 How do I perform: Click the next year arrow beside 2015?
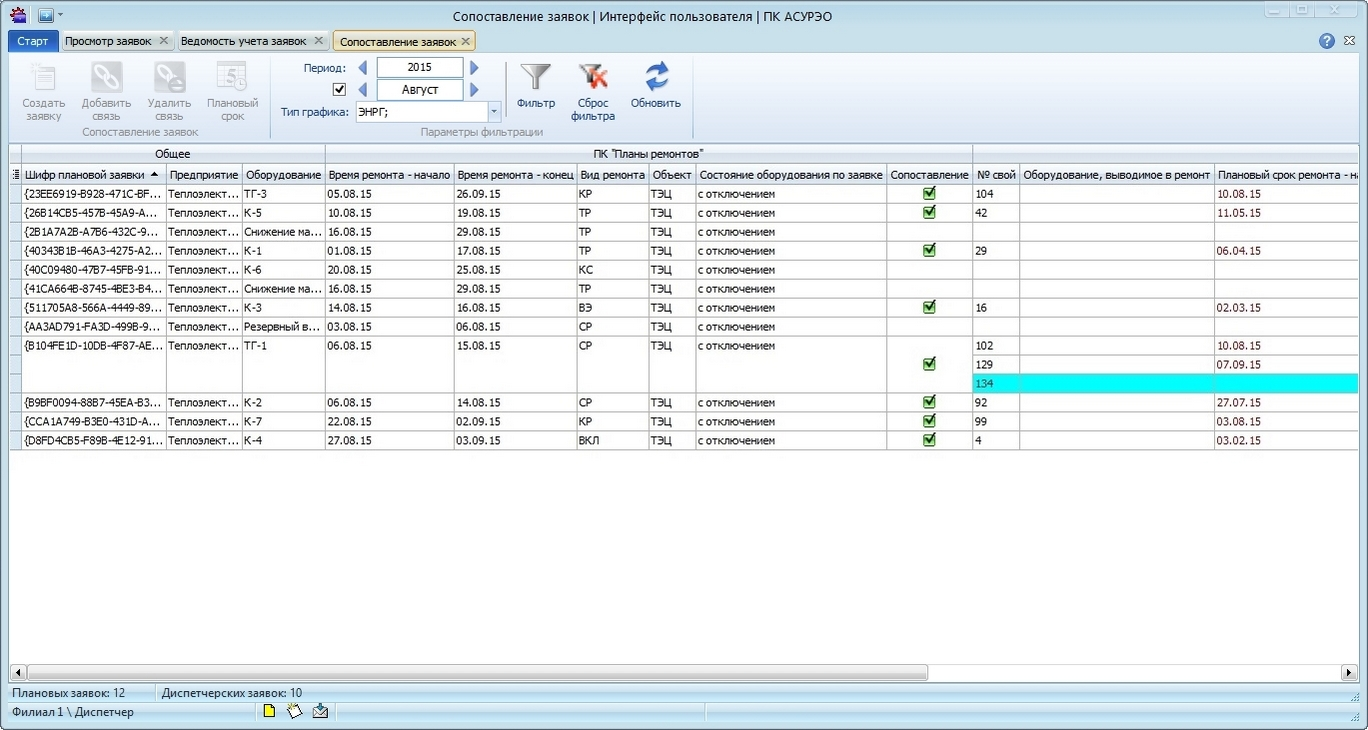click(474, 68)
